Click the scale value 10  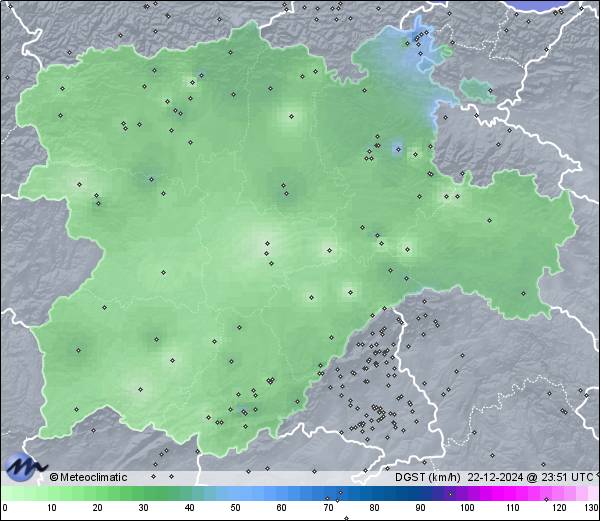coord(52,508)
